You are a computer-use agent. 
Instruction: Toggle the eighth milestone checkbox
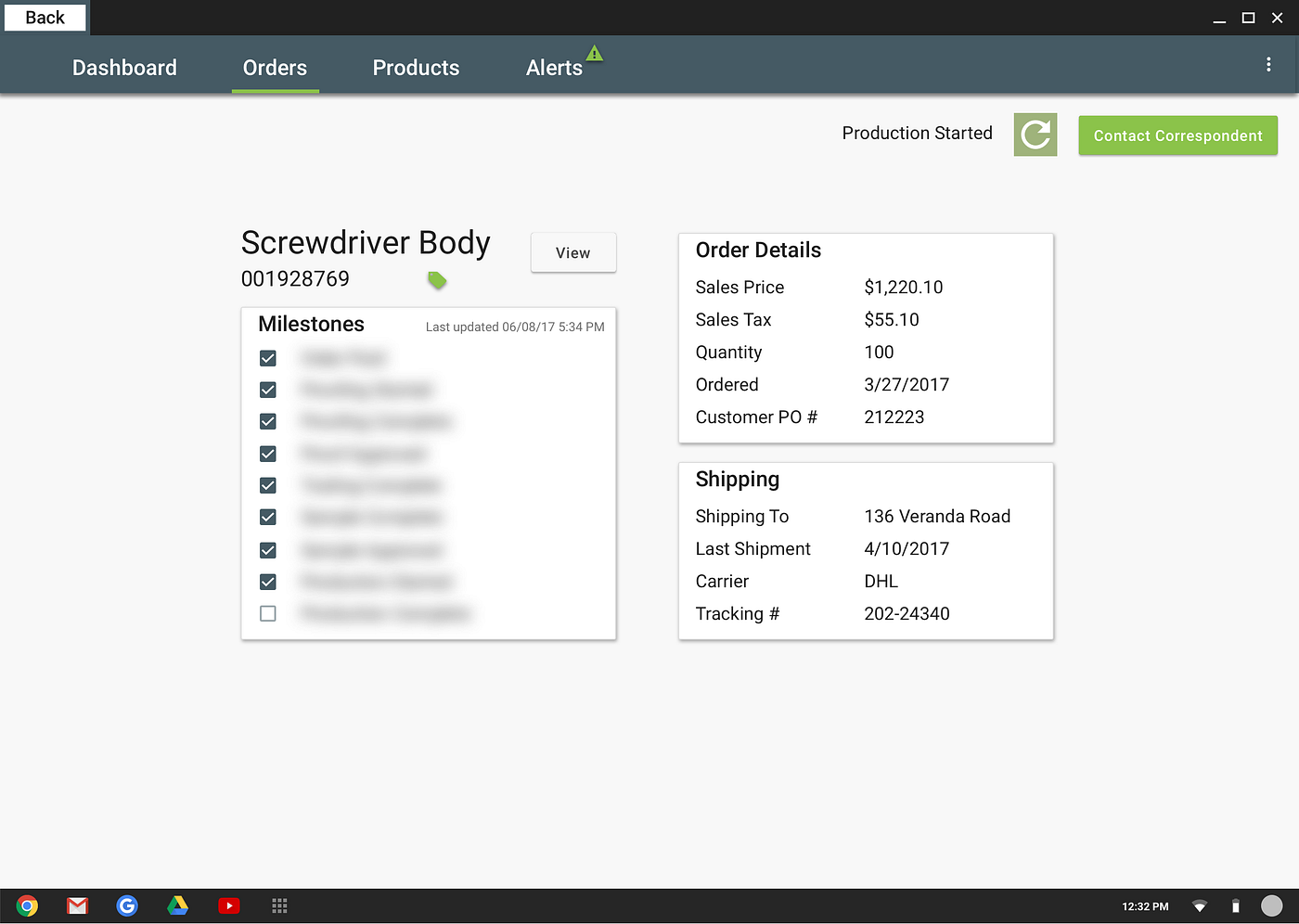268,582
